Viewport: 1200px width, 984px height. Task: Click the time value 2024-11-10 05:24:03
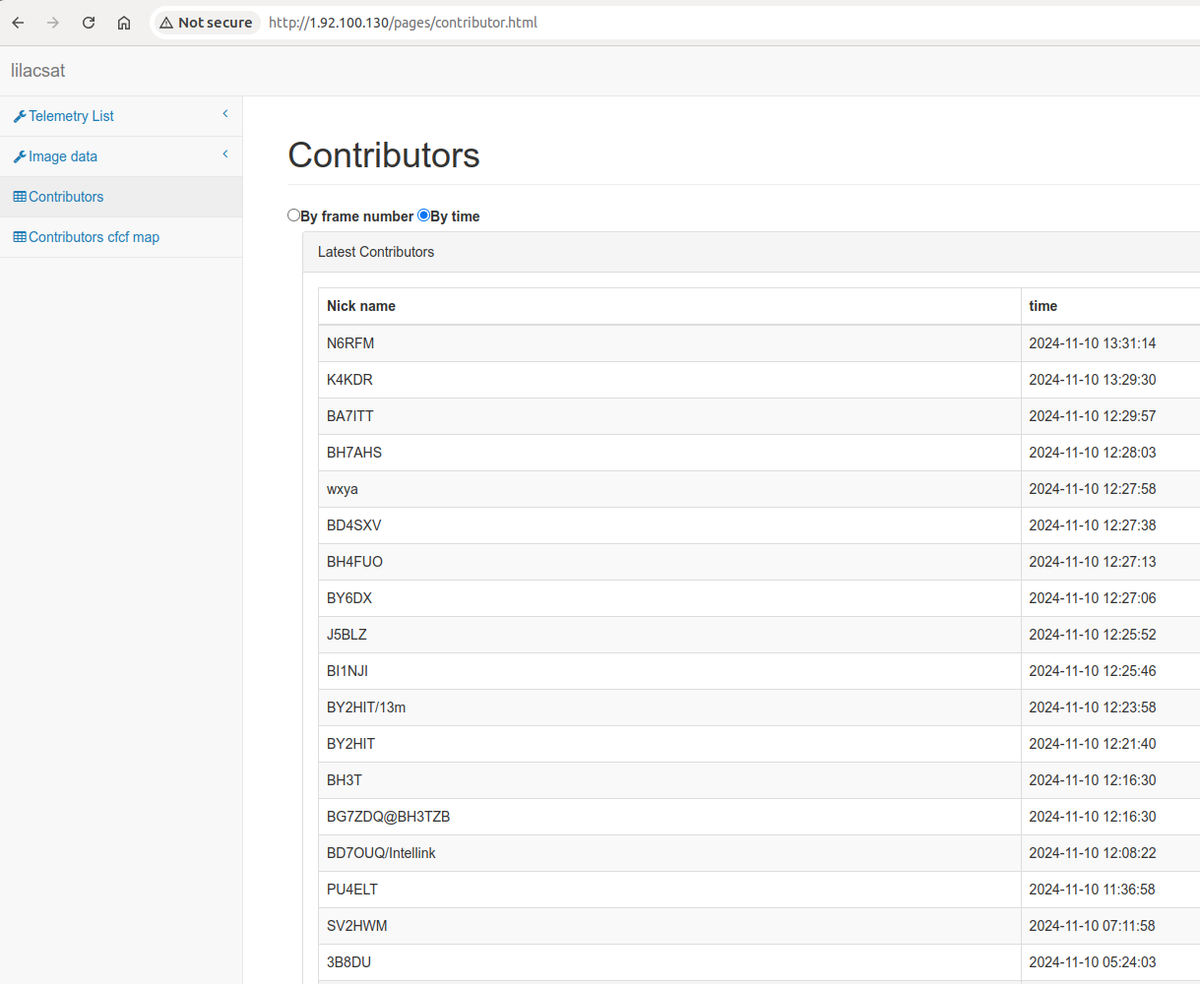coord(1092,962)
